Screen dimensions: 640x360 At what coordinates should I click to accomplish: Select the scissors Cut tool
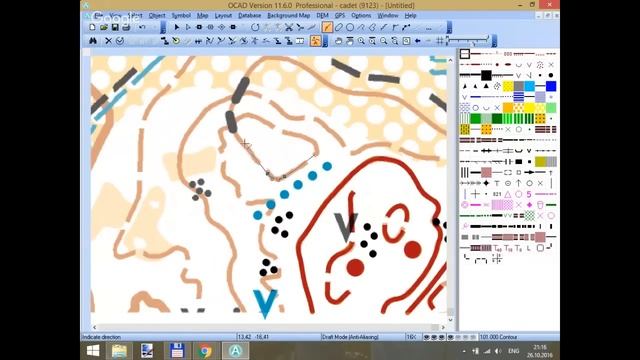(x=289, y=27)
